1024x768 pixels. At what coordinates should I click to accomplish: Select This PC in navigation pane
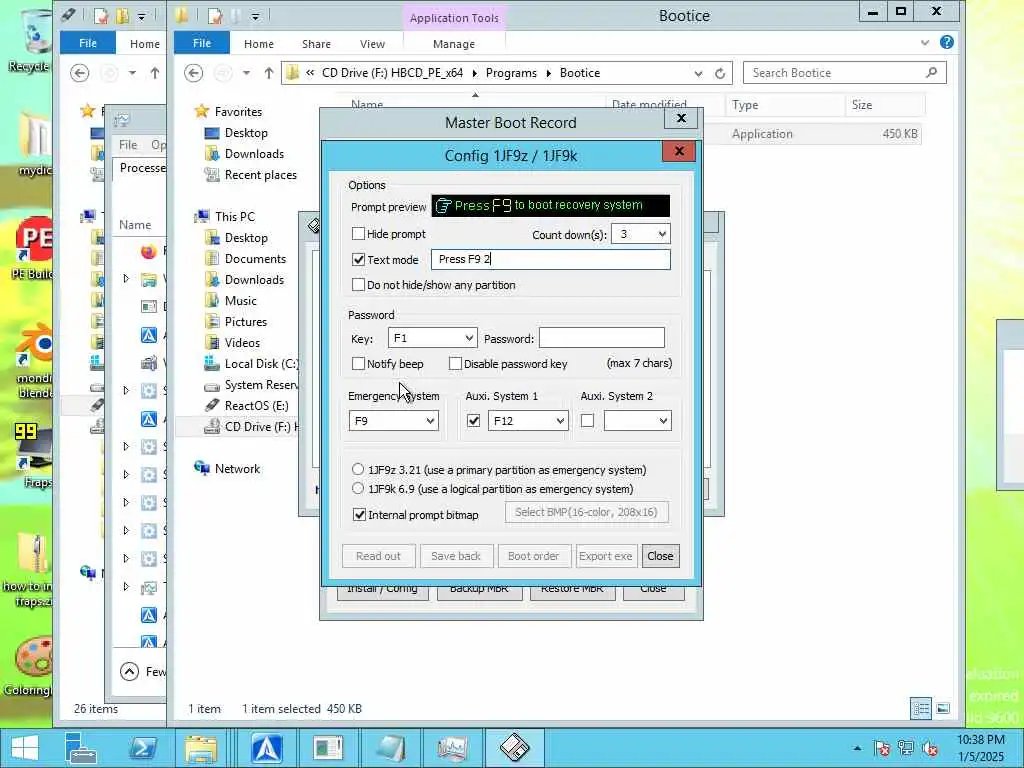234,217
